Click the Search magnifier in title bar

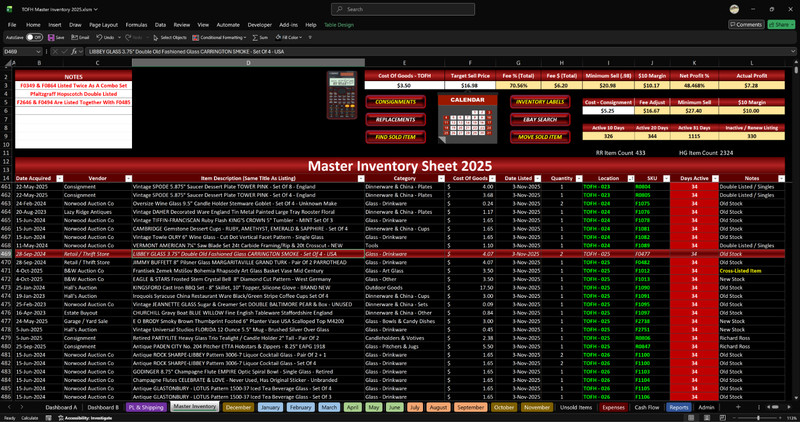coord(340,9)
